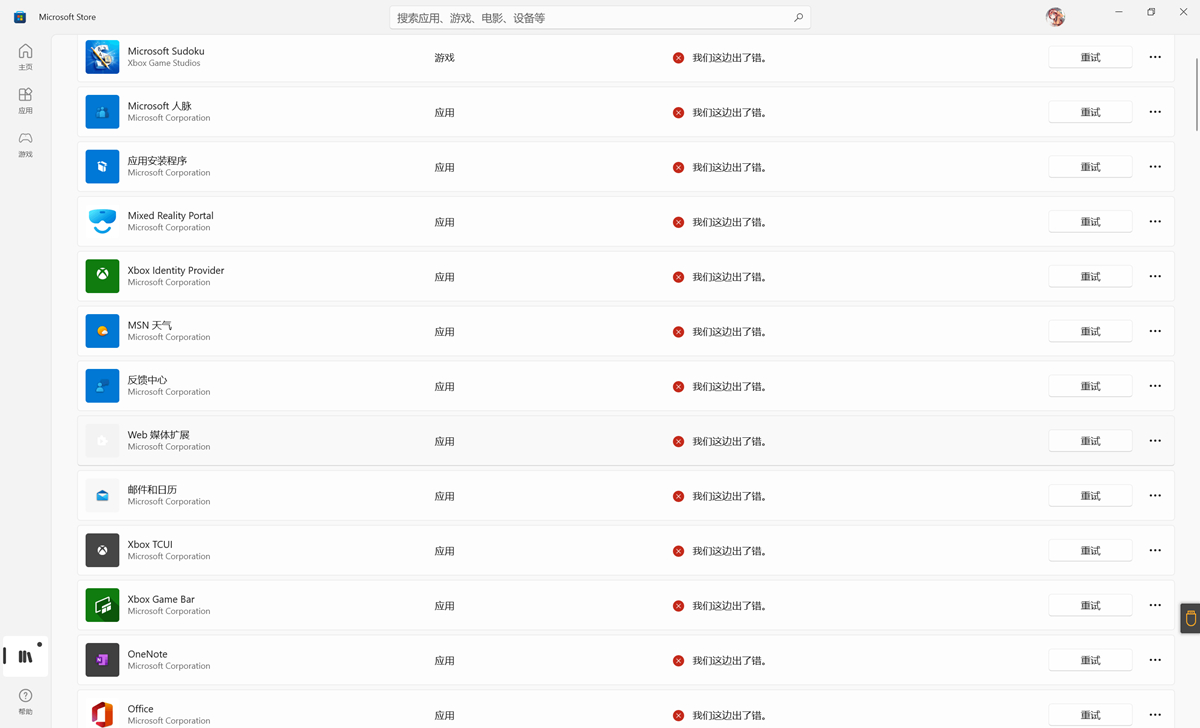1200x728 pixels.
Task: Click the Mixed Reality Portal icon
Action: coord(102,221)
